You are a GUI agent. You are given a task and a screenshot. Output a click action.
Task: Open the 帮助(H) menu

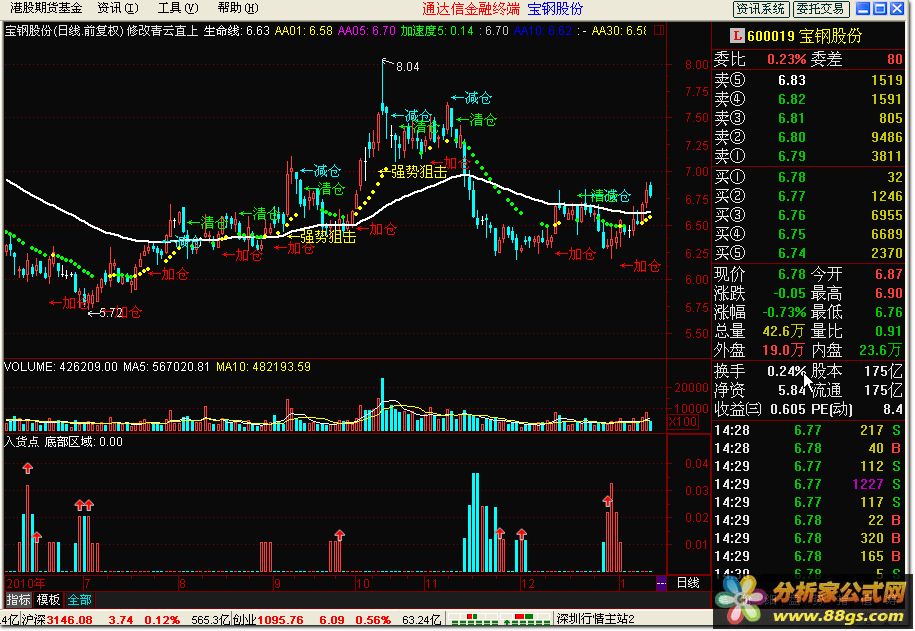click(238, 8)
